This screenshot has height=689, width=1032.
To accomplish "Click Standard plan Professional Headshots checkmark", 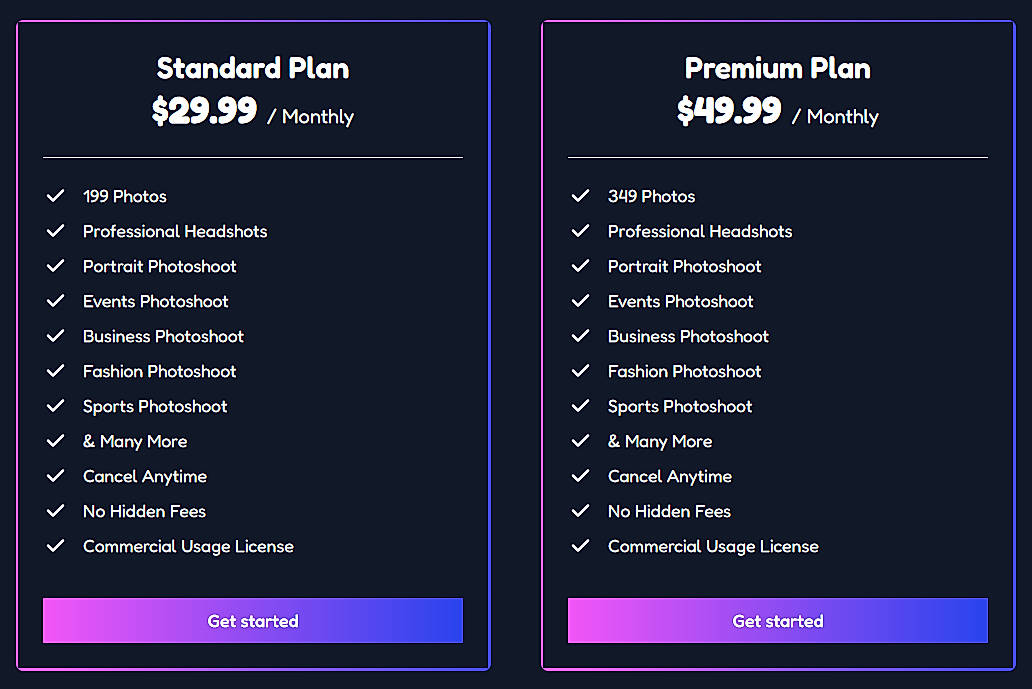I will 55,231.
